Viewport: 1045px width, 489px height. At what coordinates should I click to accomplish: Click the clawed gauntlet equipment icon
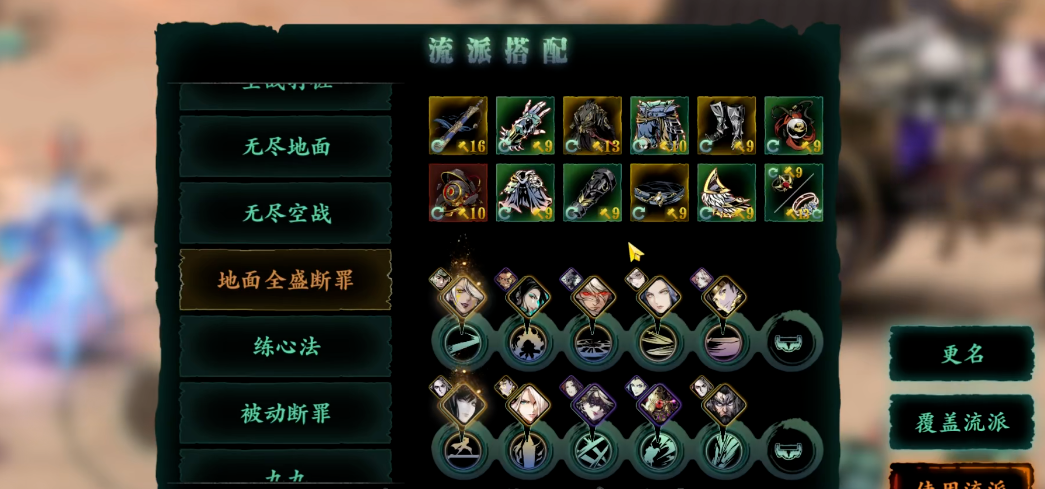coord(525,125)
